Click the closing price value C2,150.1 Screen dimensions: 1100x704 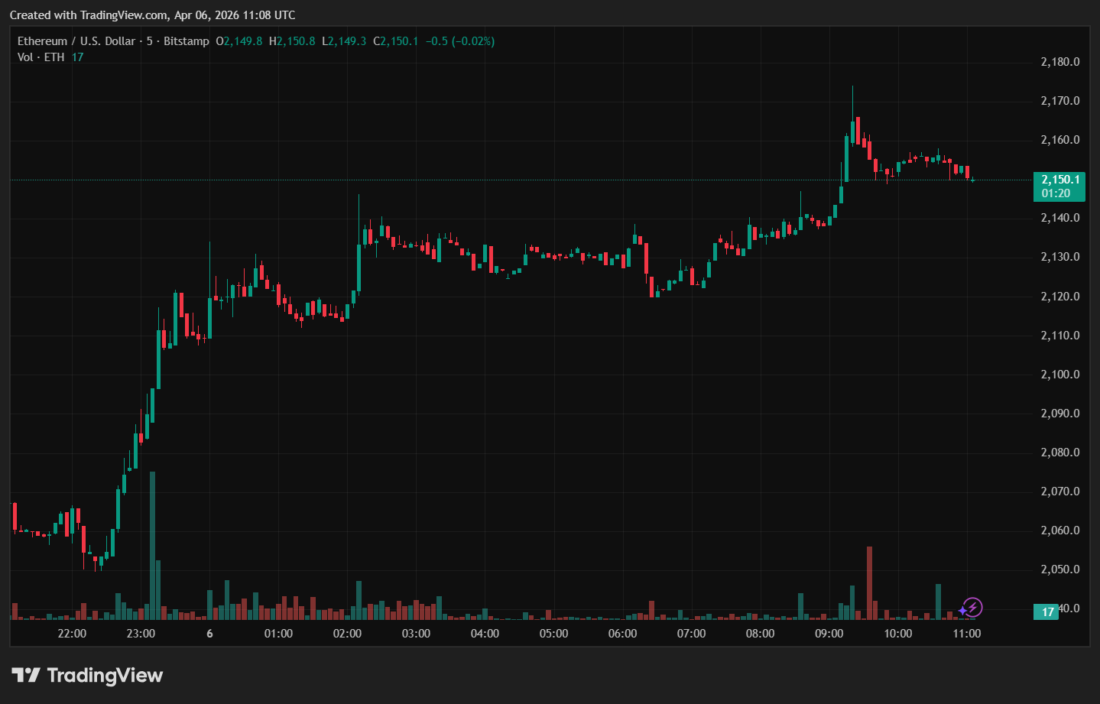(x=397, y=41)
